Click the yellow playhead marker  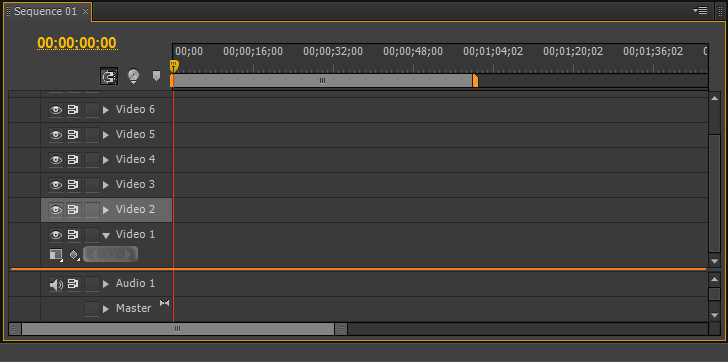174,65
